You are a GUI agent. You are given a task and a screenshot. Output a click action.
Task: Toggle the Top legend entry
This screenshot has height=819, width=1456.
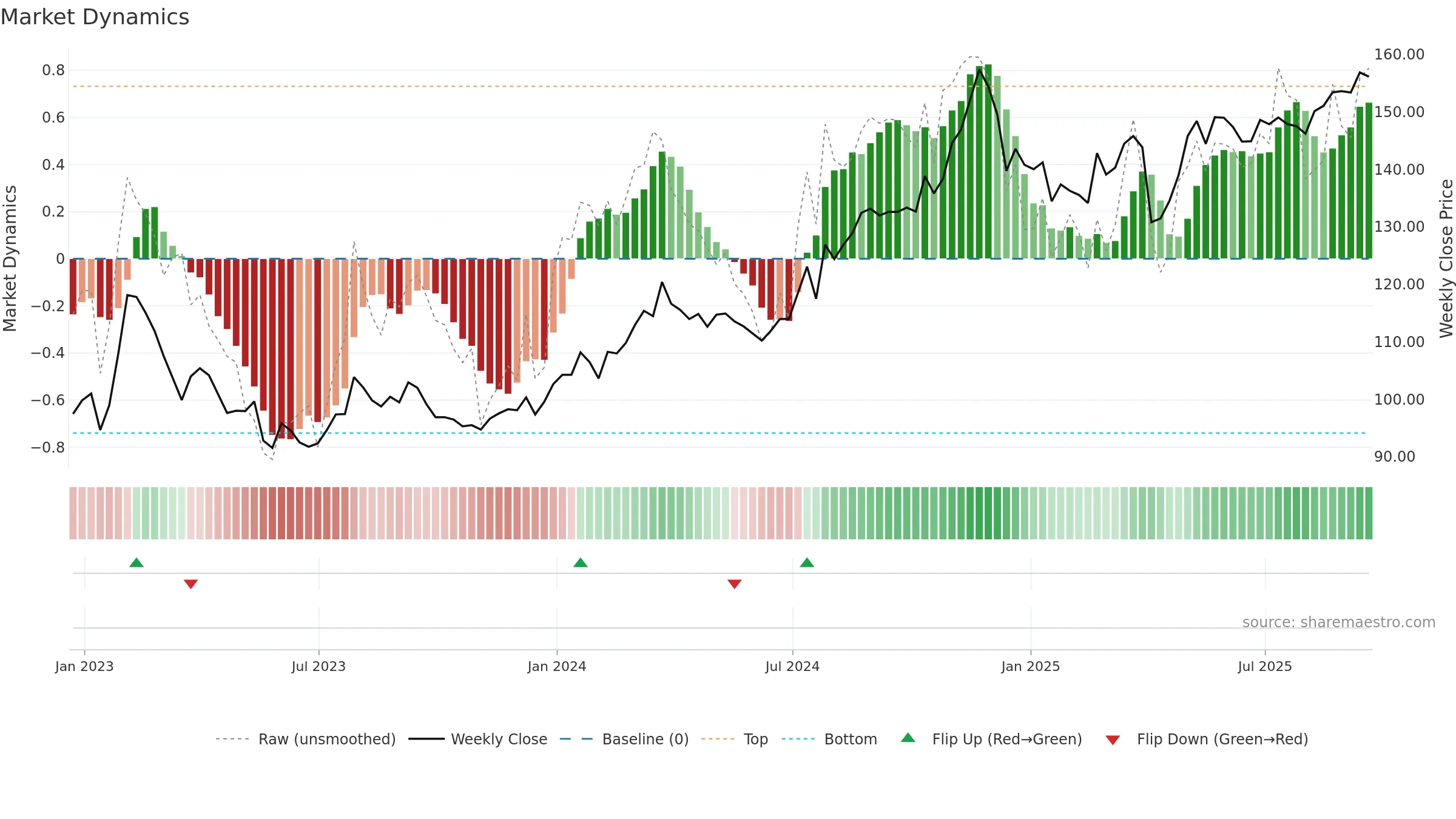click(x=734, y=739)
